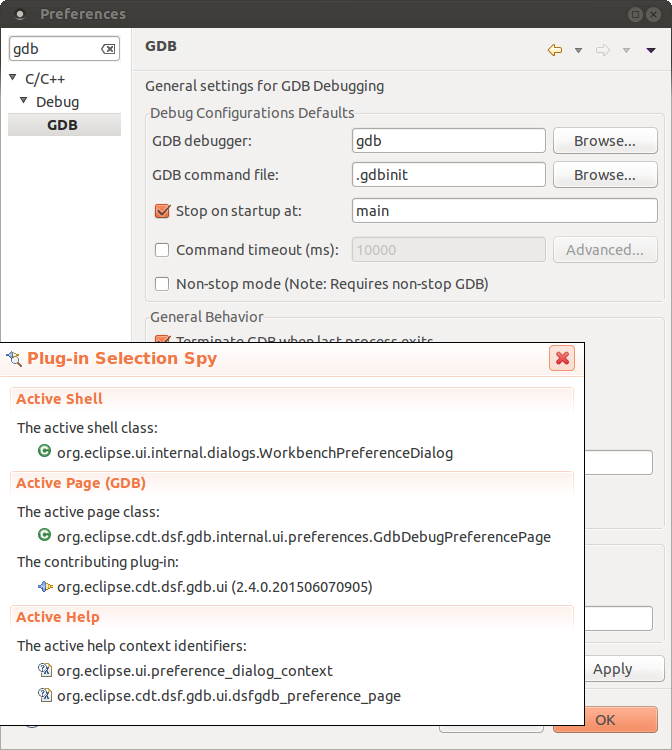Collapse the C/C++ tree node

[13, 78]
